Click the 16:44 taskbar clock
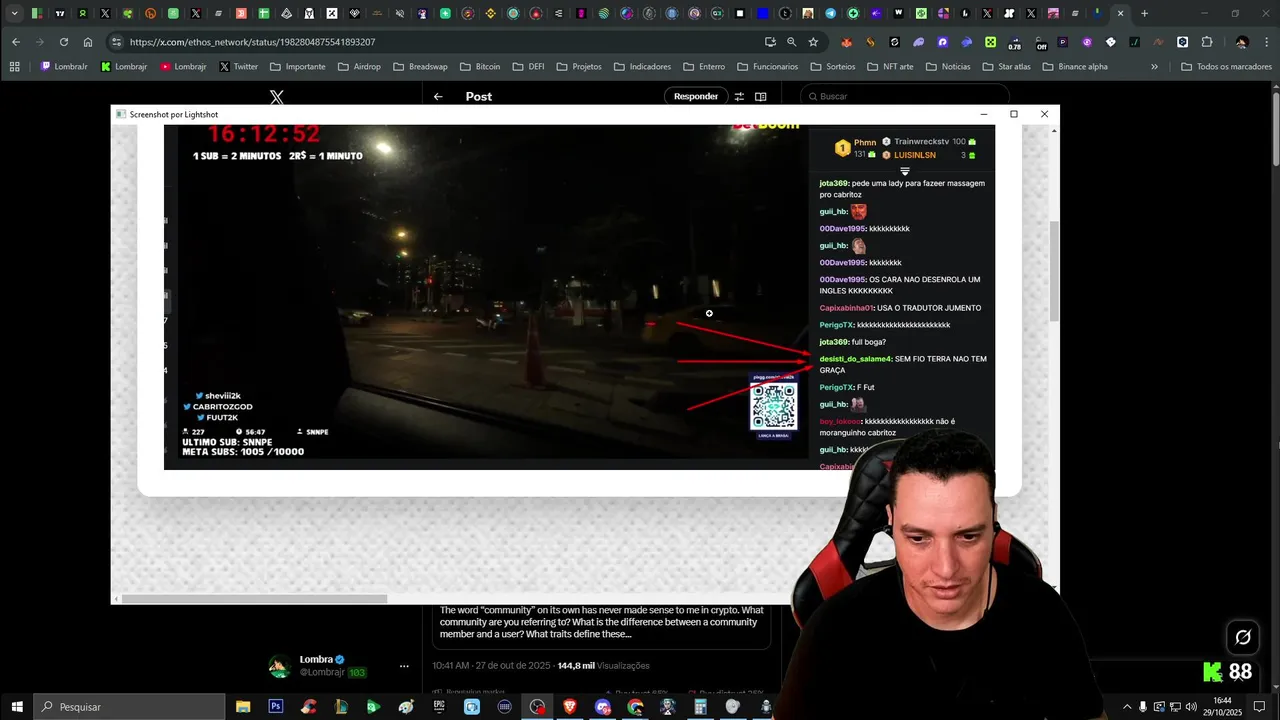Viewport: 1280px width, 720px height. click(x=1222, y=706)
